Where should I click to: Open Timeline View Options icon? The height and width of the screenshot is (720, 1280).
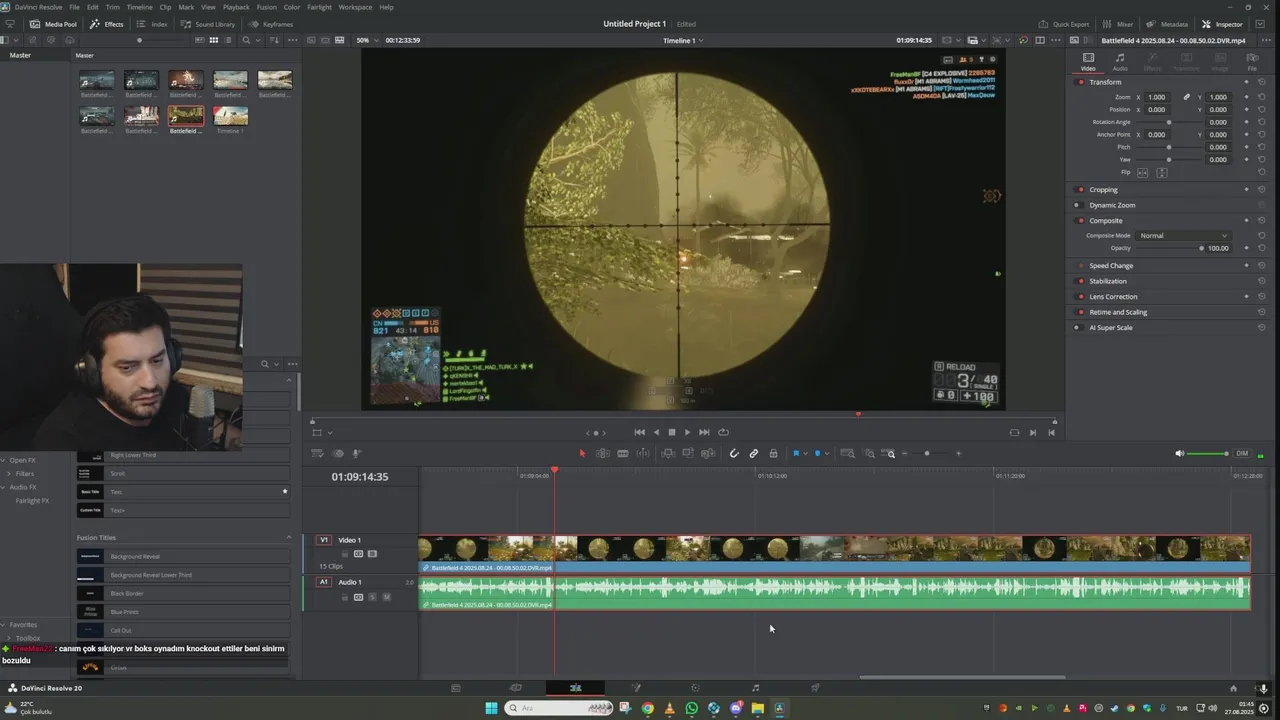[318, 453]
